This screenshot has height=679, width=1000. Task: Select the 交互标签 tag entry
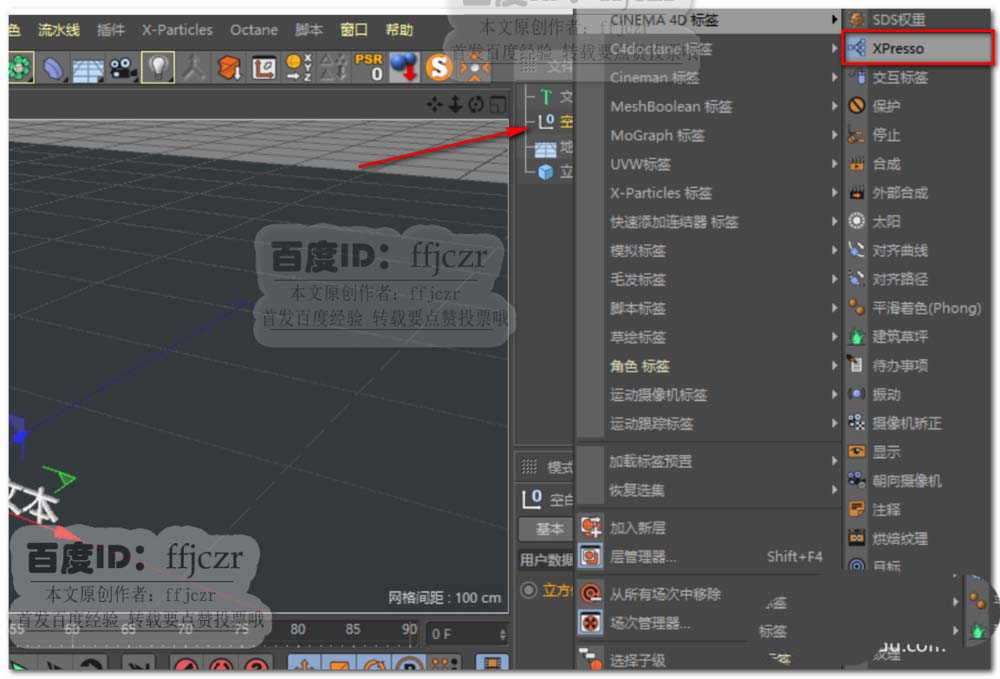point(917,78)
